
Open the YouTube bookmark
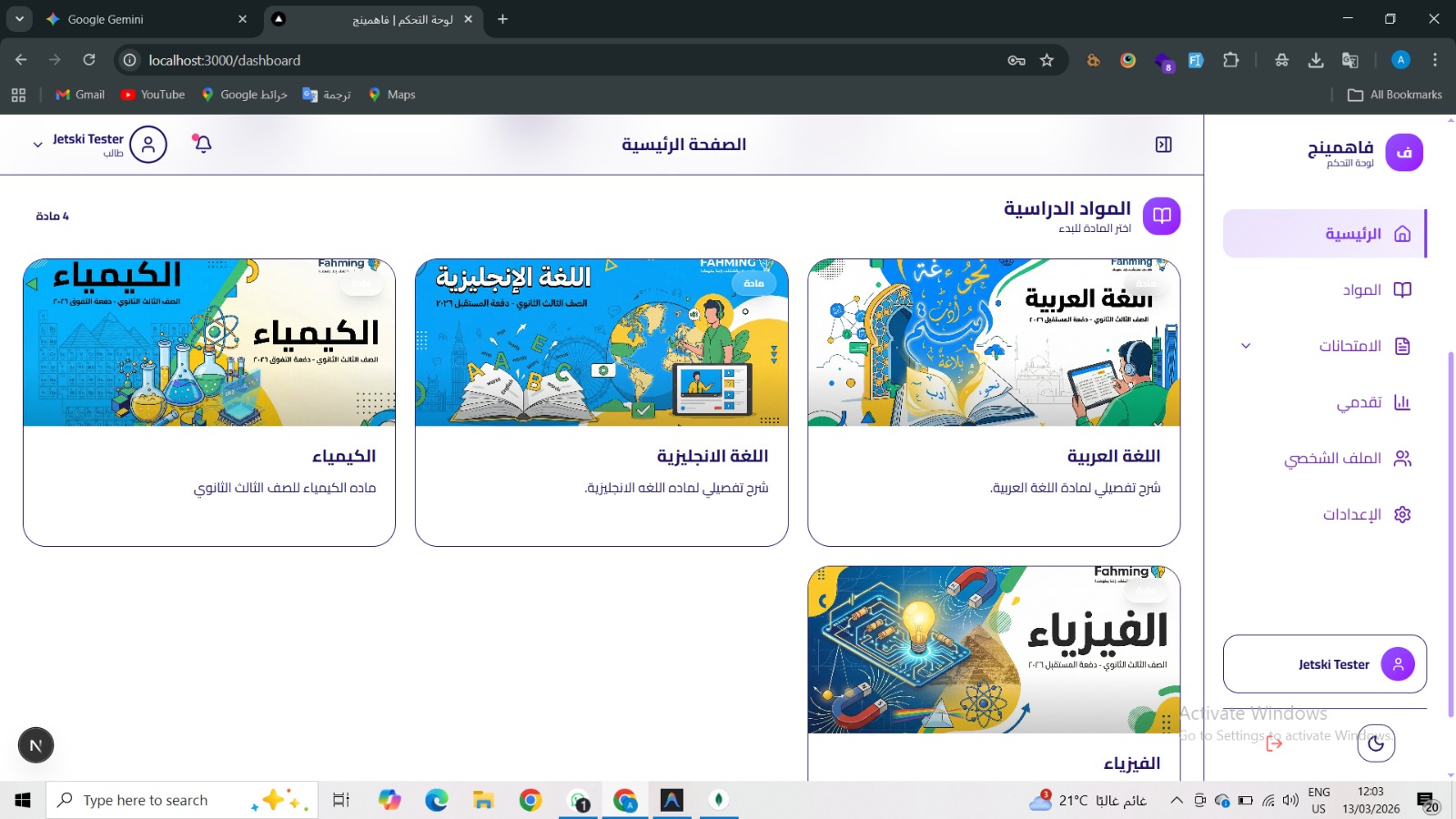153,95
